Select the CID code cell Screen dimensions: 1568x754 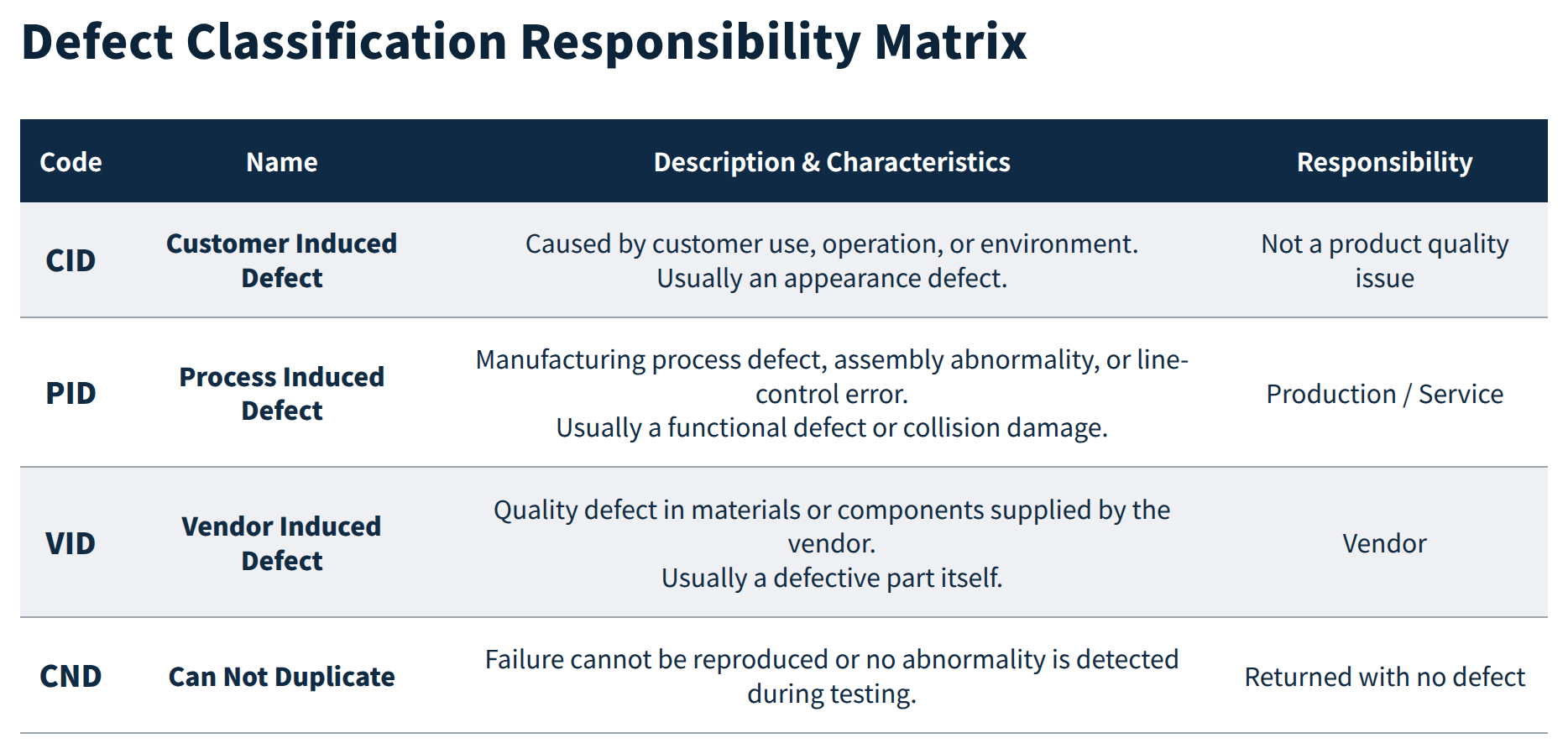pyautogui.click(x=71, y=260)
